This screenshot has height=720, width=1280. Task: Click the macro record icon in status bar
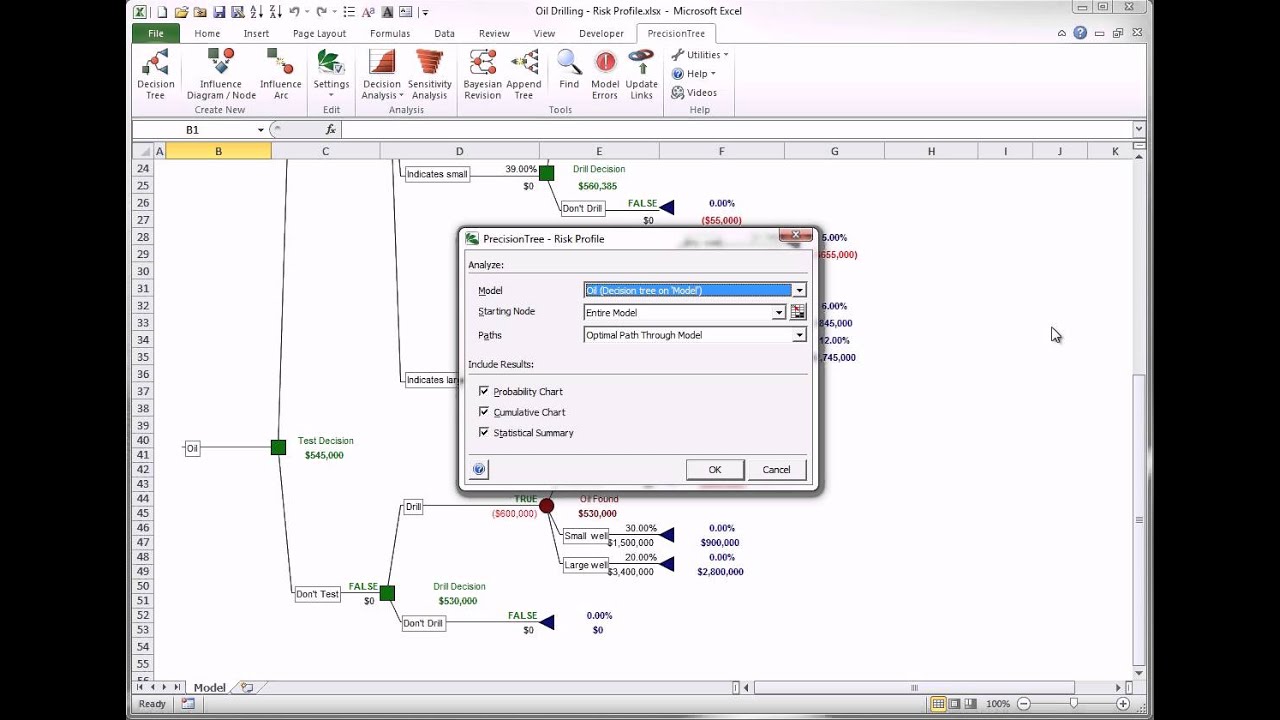point(188,704)
